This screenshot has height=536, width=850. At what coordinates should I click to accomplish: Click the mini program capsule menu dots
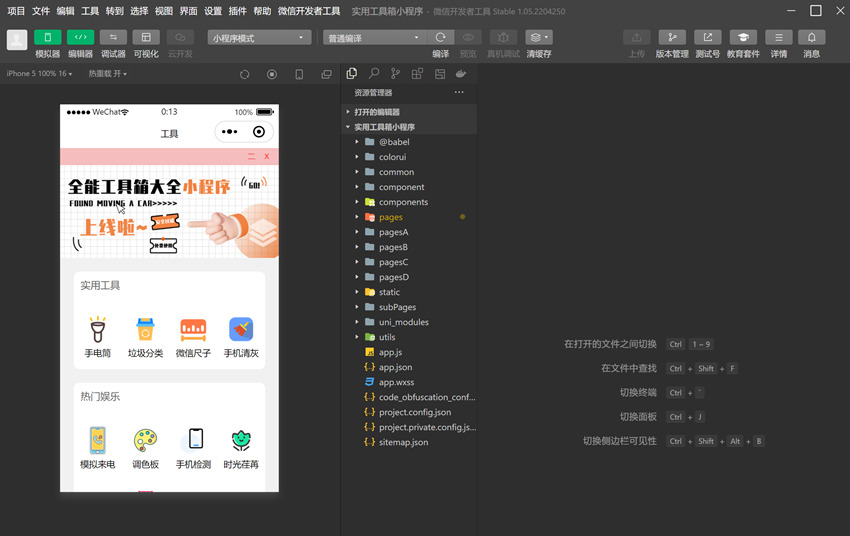pos(229,132)
